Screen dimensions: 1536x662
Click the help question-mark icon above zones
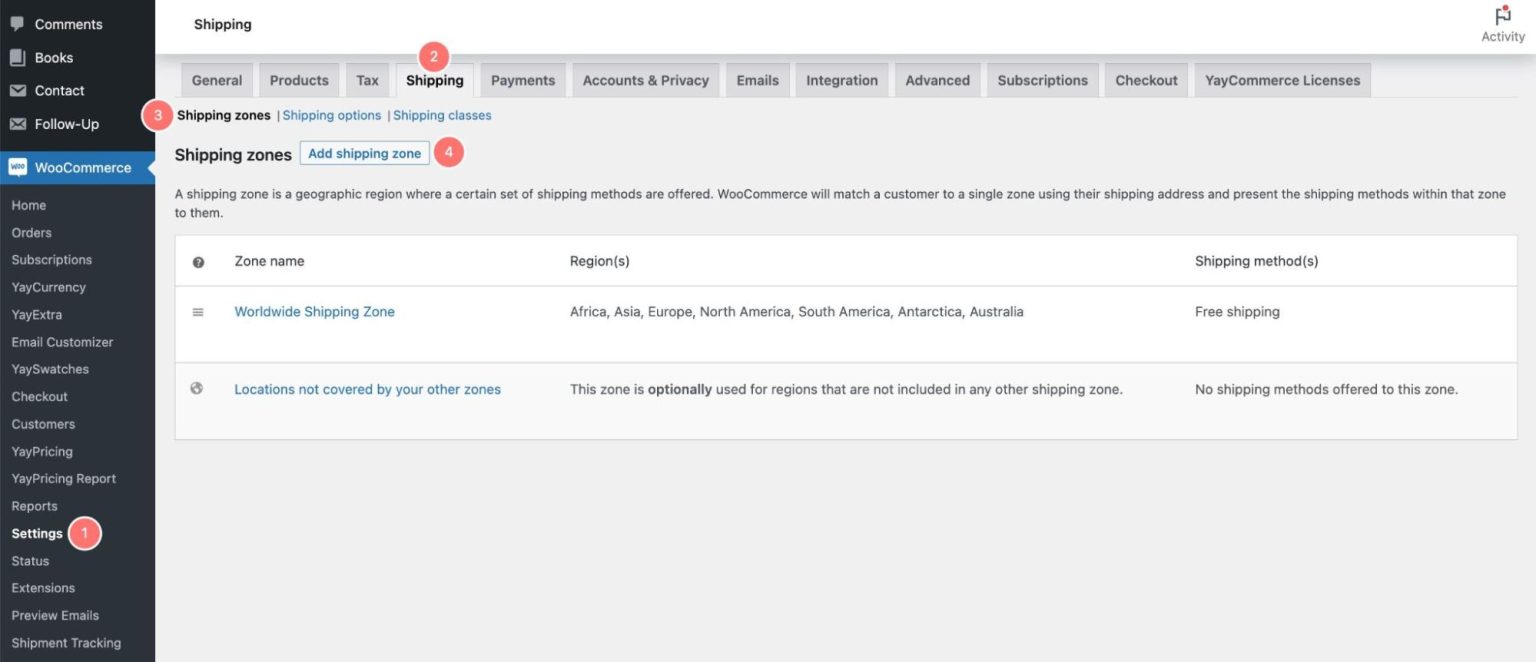pyautogui.click(x=197, y=261)
